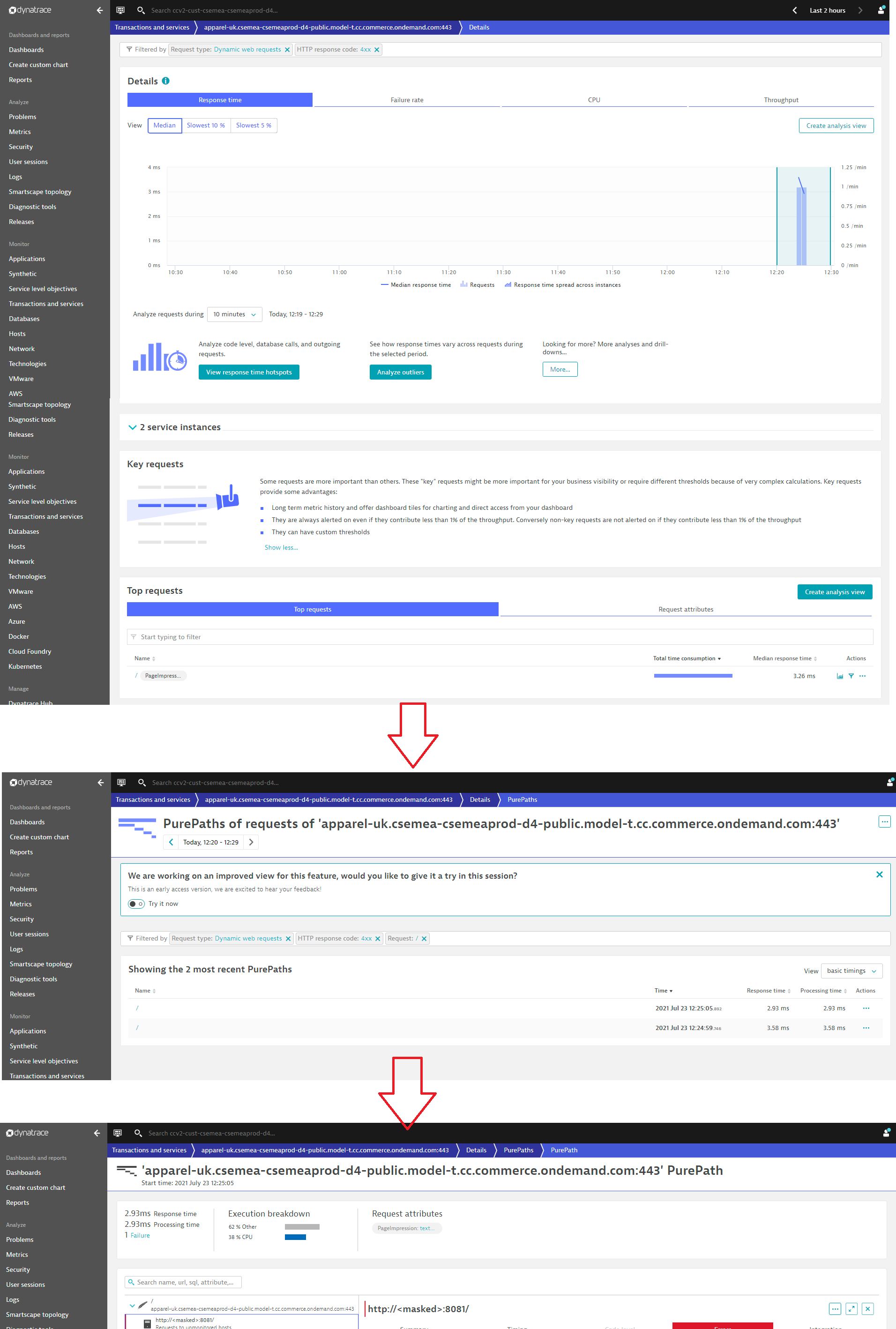Select the Slowest 10 % view option
Viewport: 896px width, 1329px height.
coord(206,126)
